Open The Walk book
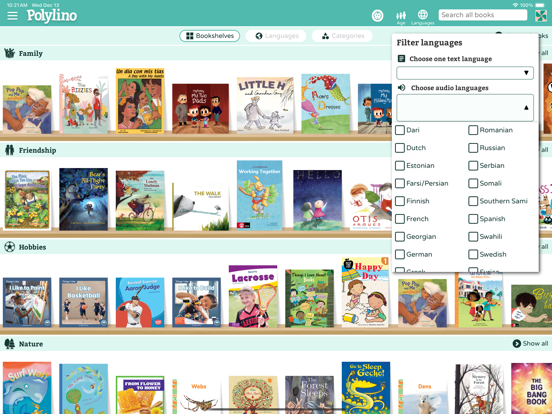 (200, 207)
